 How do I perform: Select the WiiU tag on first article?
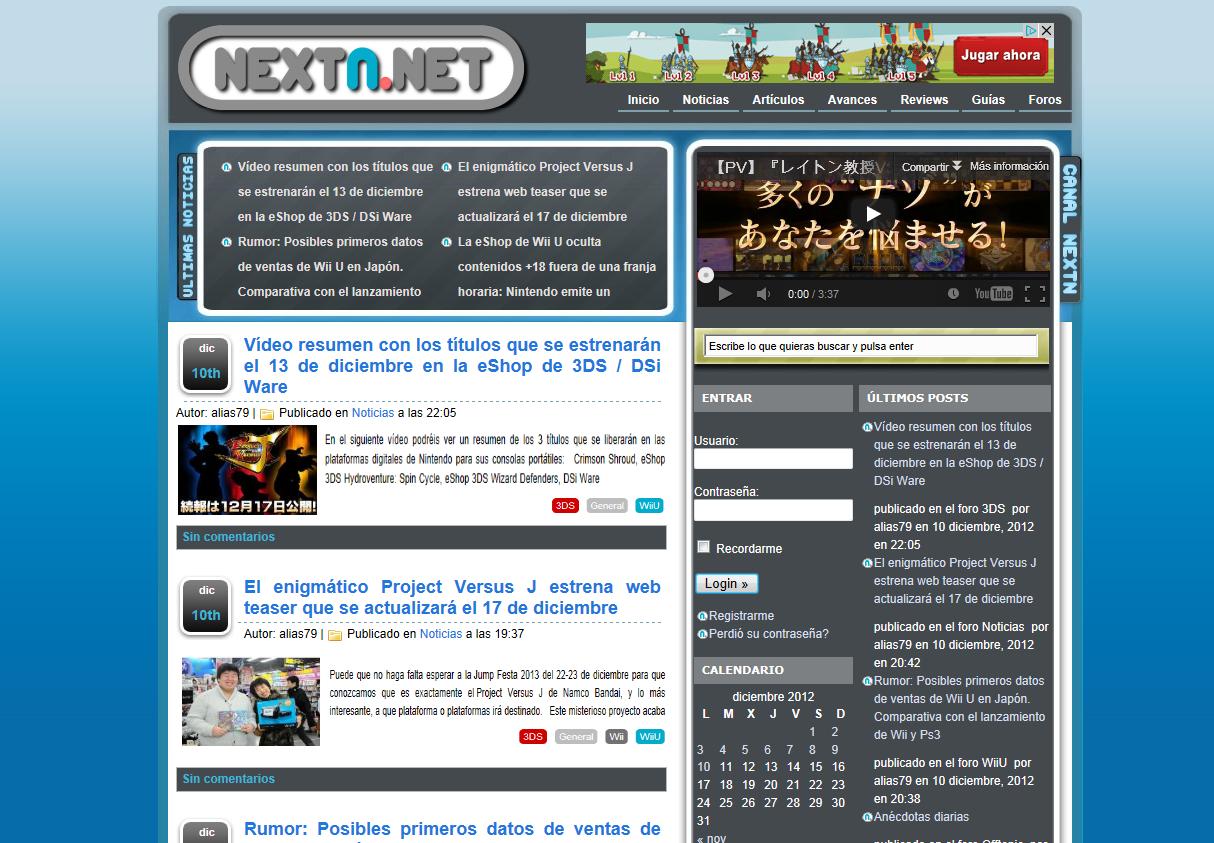[x=649, y=506]
